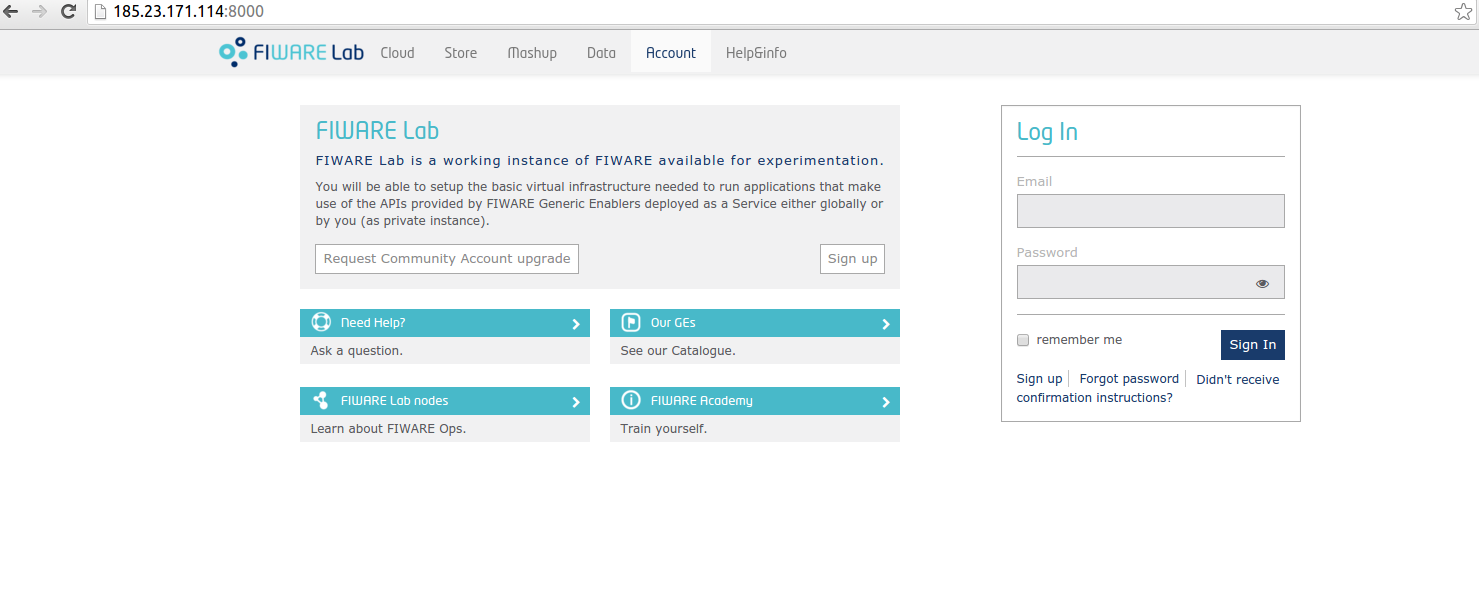
Task: Click the browser address bar URL
Action: click(x=188, y=12)
